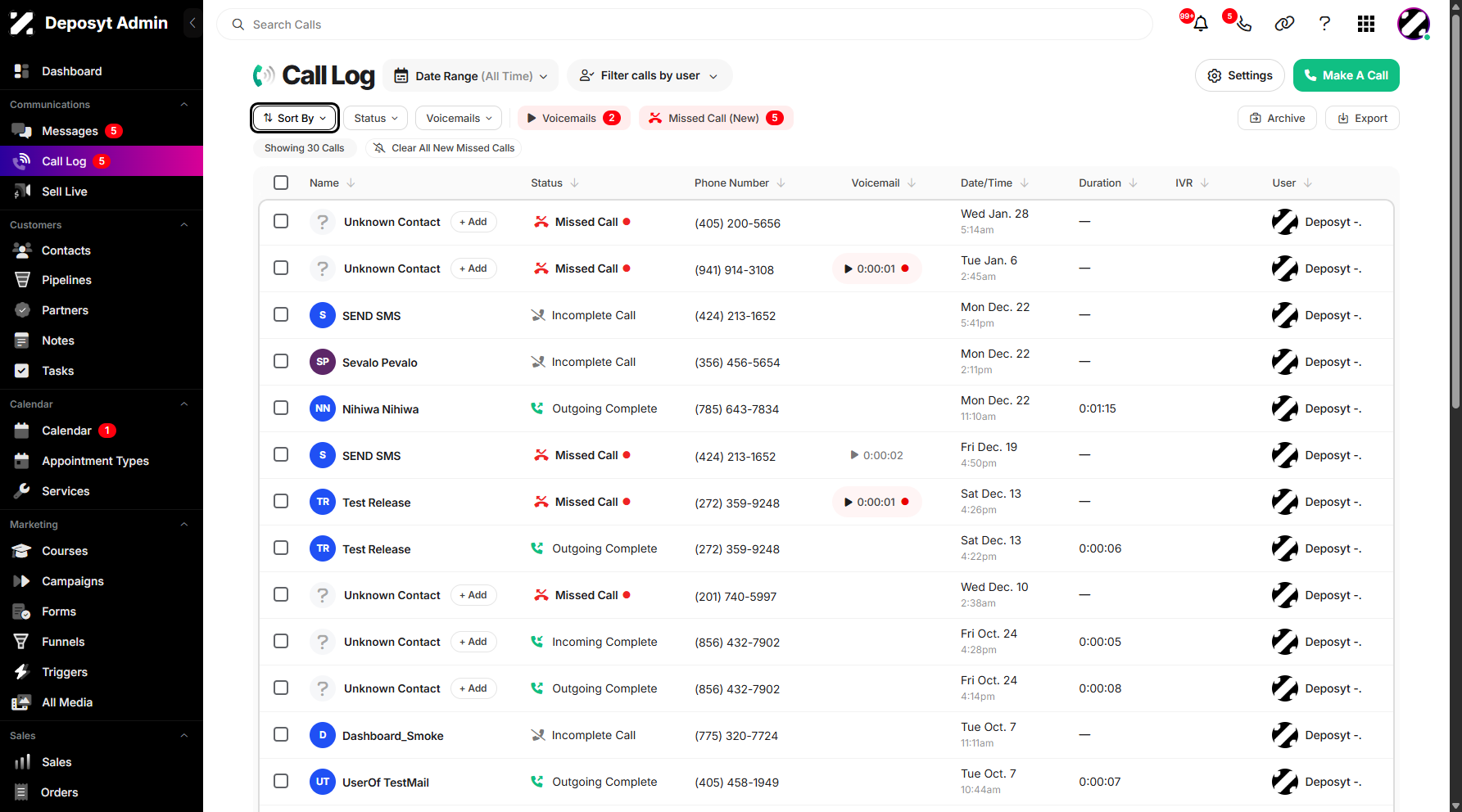1462x812 pixels.
Task: Tick the Nihiwa Nihiwa row checkbox
Action: pos(281,408)
